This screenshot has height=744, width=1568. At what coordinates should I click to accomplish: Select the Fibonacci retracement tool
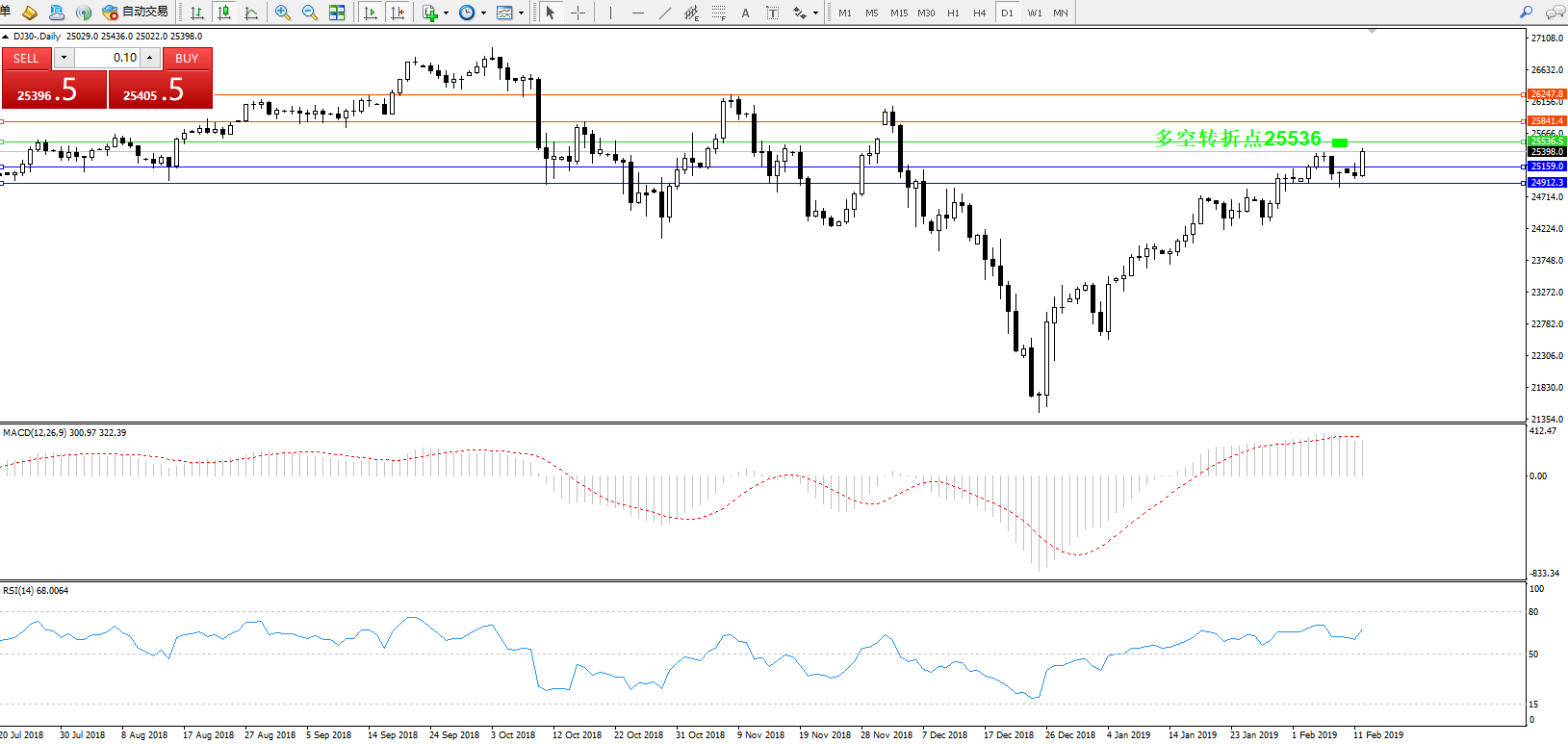tap(719, 13)
